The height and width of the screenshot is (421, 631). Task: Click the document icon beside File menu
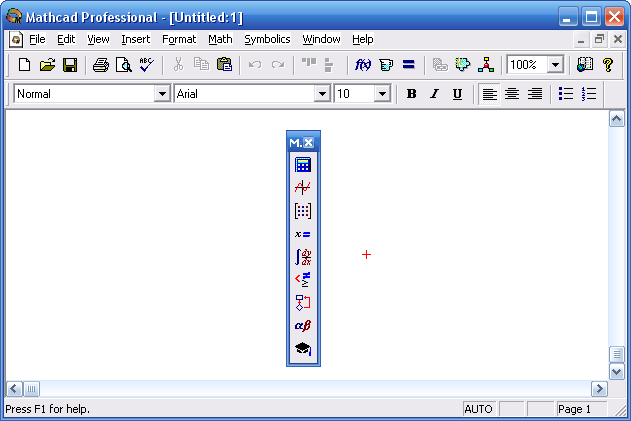pos(16,39)
